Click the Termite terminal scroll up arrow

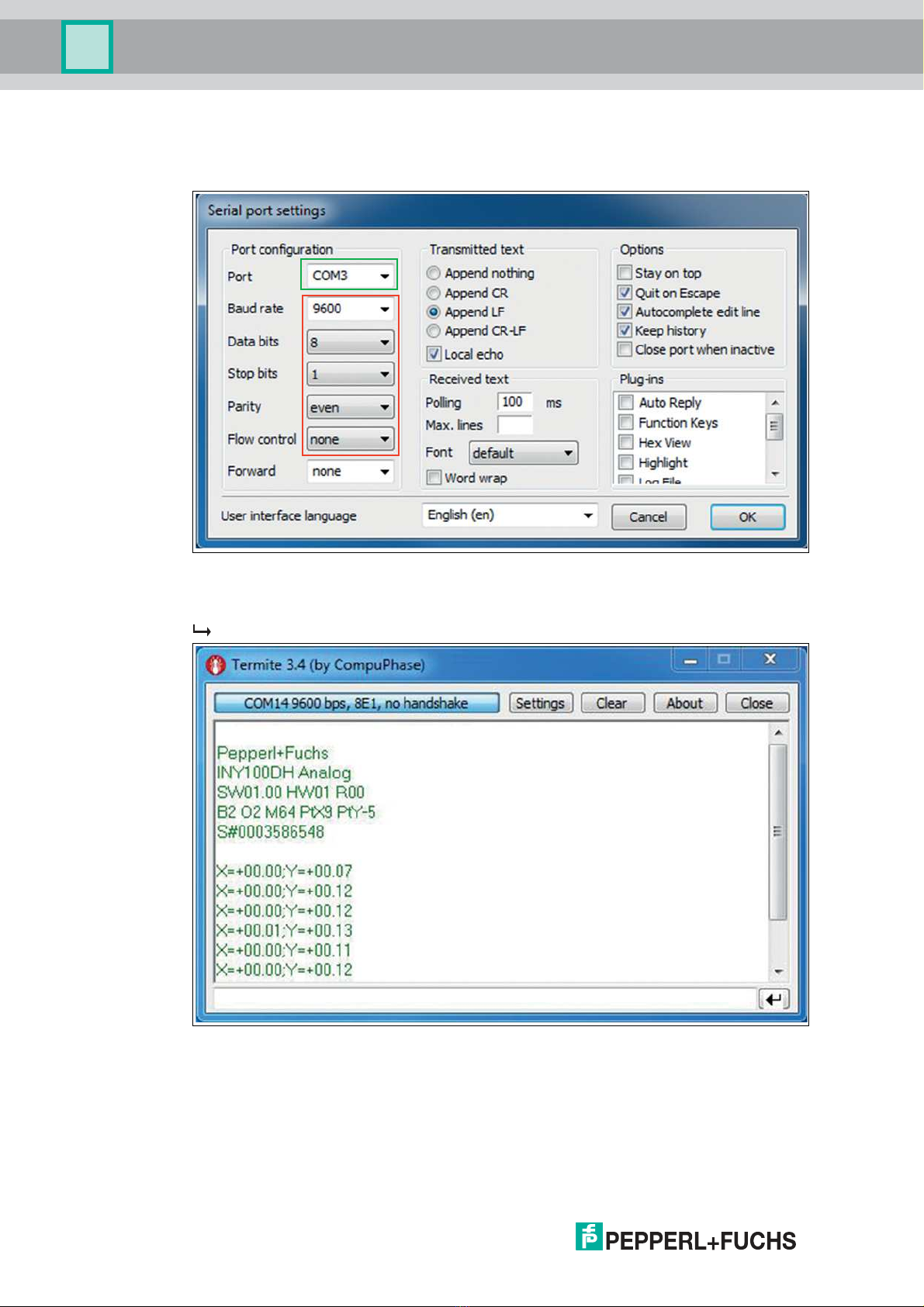coord(778,733)
